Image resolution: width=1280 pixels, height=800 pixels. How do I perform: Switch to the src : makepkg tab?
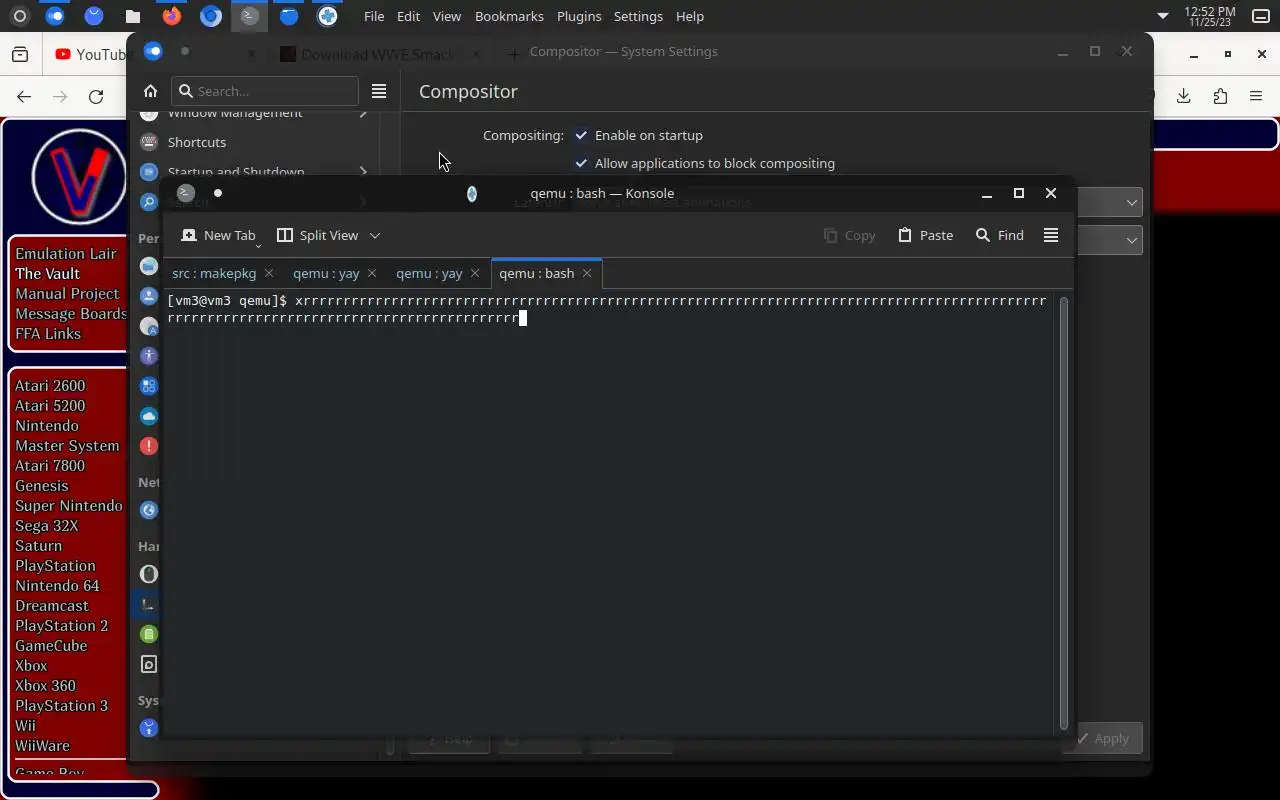pyautogui.click(x=214, y=273)
